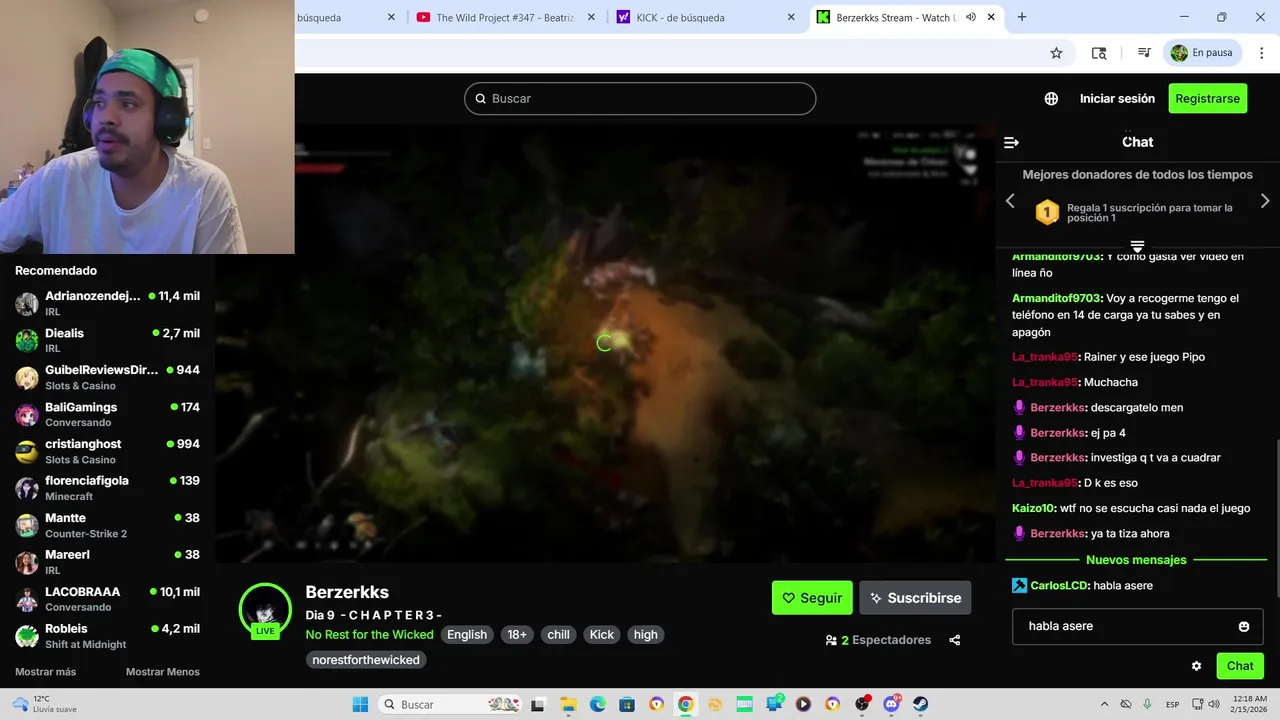Click Iniciar sesión
This screenshot has width=1280, height=720.
[x=1117, y=98]
